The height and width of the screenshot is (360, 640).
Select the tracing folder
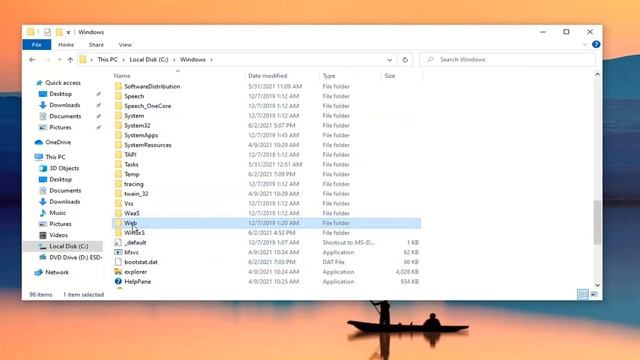[134, 184]
